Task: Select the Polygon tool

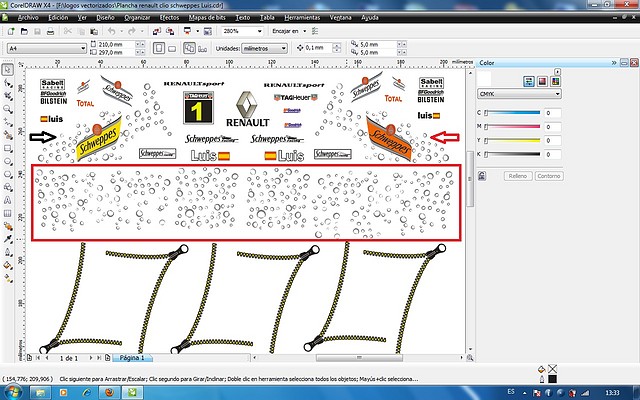Action: [7, 174]
